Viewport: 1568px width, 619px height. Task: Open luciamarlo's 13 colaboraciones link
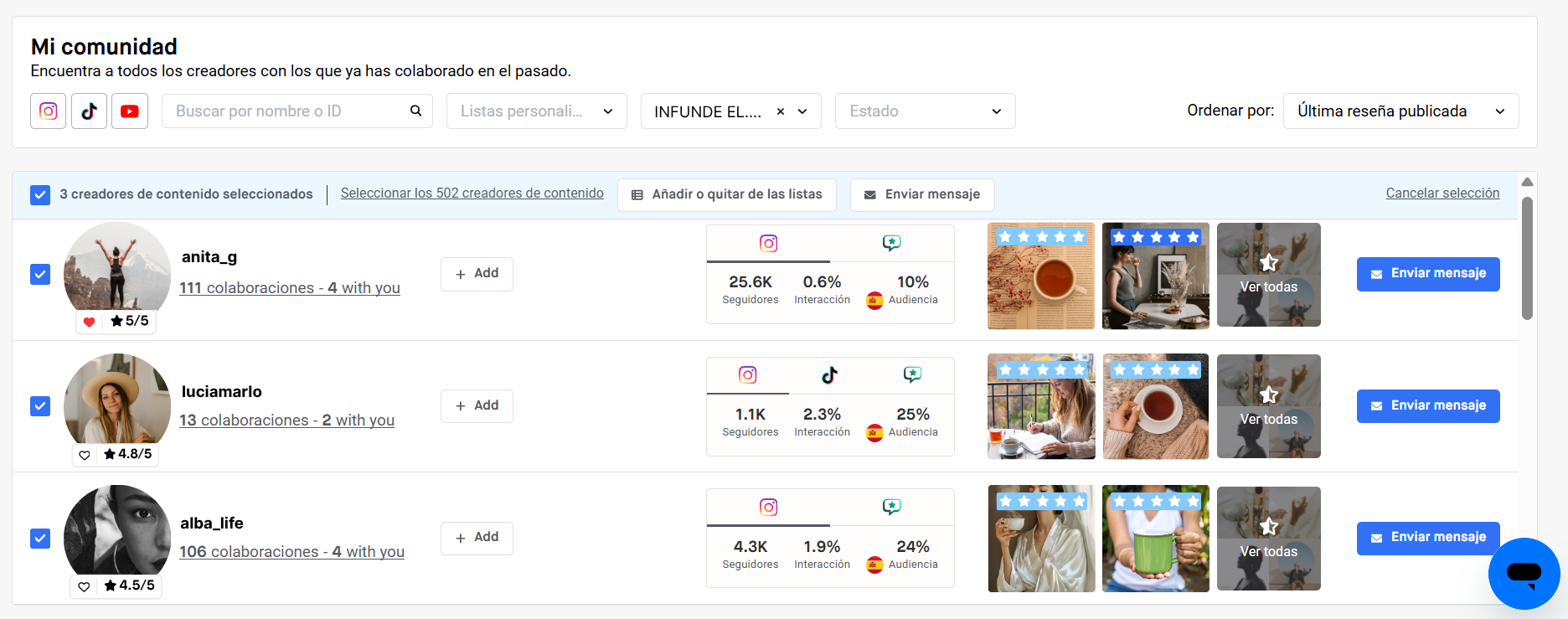286,420
